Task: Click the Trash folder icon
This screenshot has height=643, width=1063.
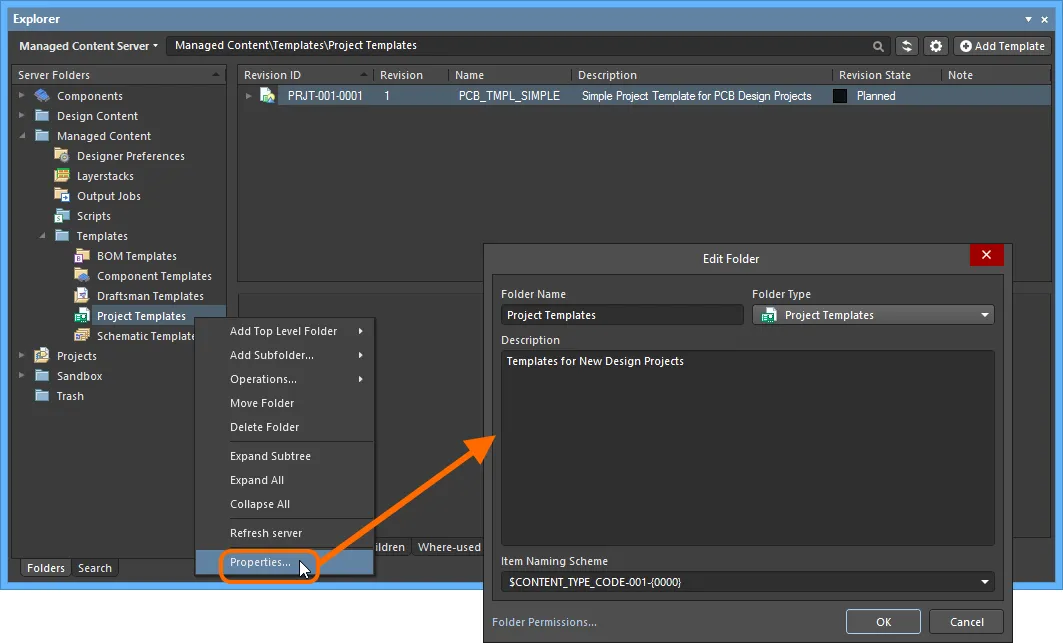Action: tap(42, 395)
